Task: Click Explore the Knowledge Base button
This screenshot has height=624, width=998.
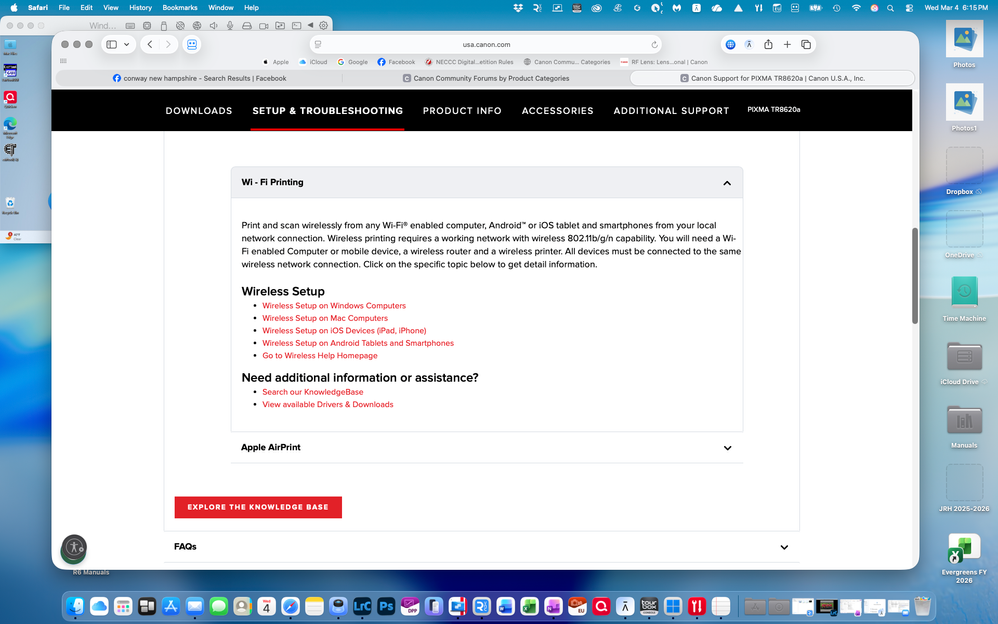Action: 258,507
